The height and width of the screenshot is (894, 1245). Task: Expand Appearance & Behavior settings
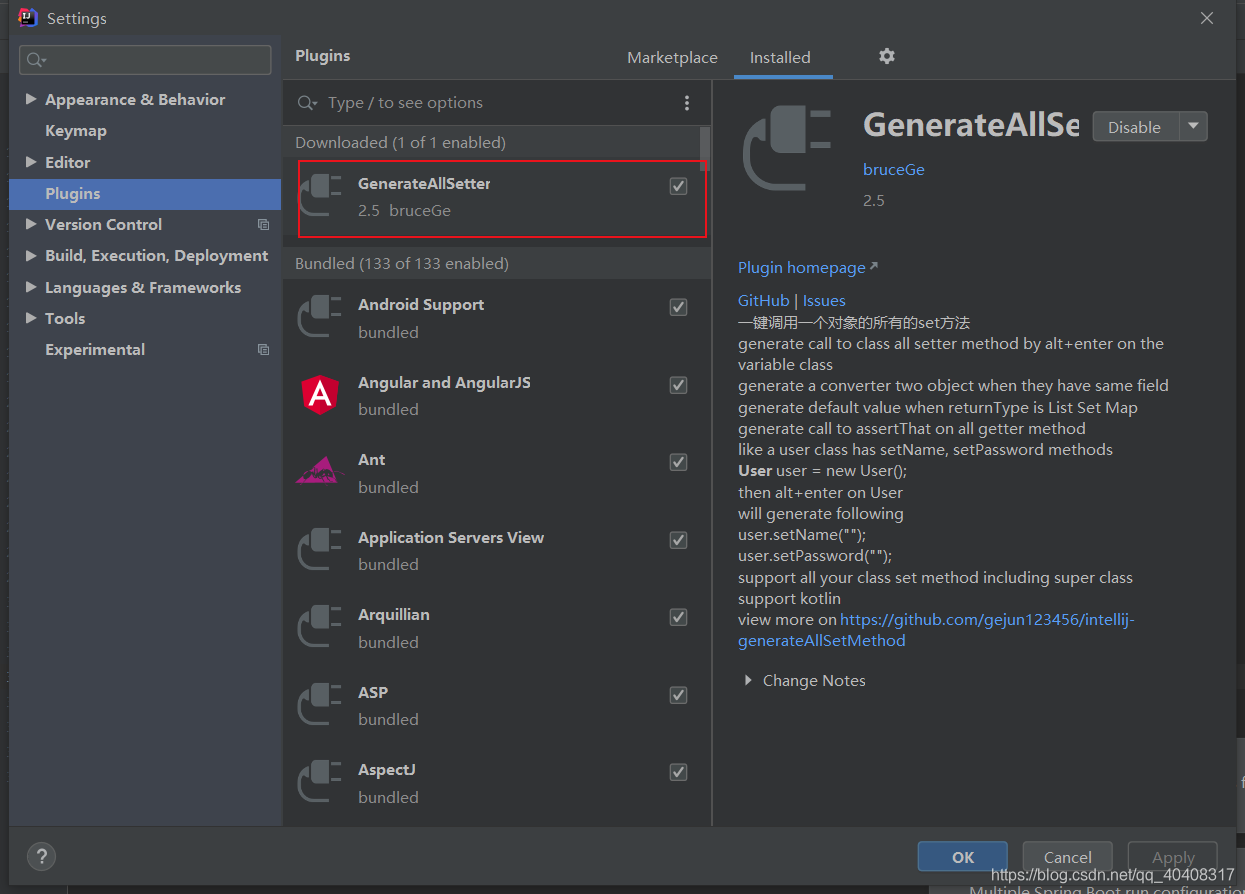tap(31, 99)
